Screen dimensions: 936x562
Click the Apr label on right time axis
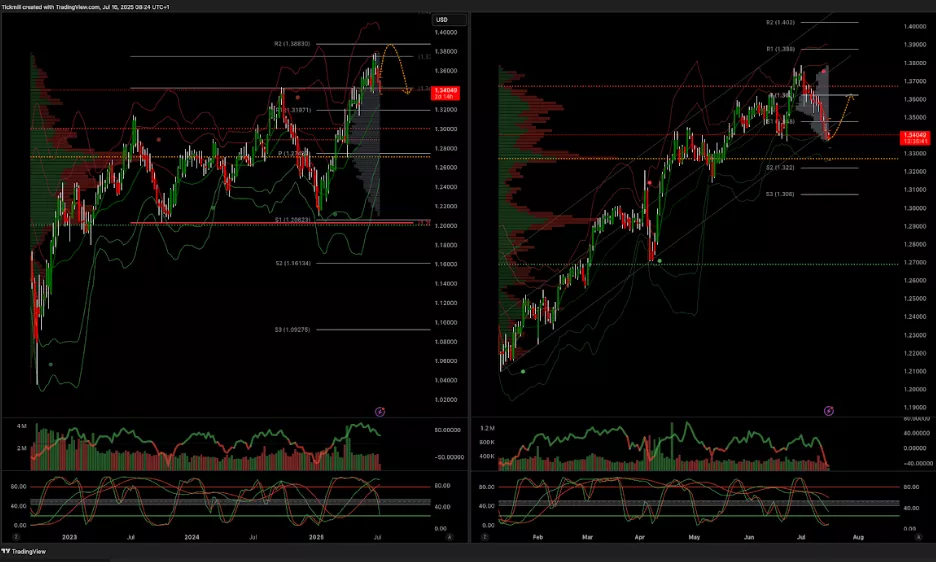pos(640,537)
